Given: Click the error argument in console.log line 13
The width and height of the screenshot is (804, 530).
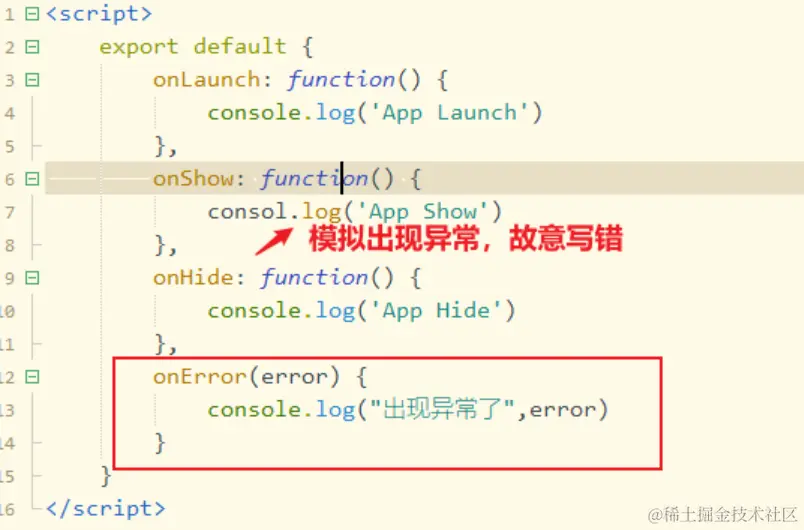Looking at the screenshot, I should 562,410.
